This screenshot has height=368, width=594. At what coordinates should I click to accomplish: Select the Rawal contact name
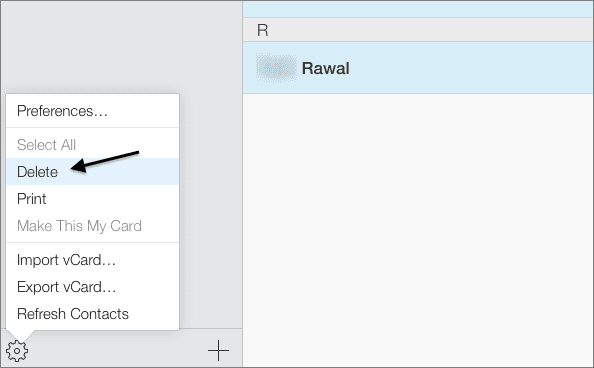point(325,69)
